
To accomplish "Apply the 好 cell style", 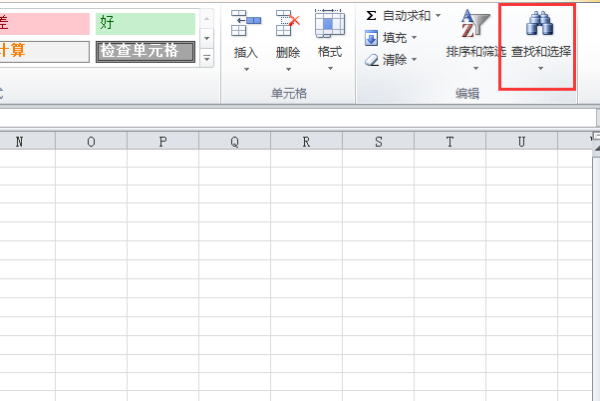I will click(x=145, y=23).
